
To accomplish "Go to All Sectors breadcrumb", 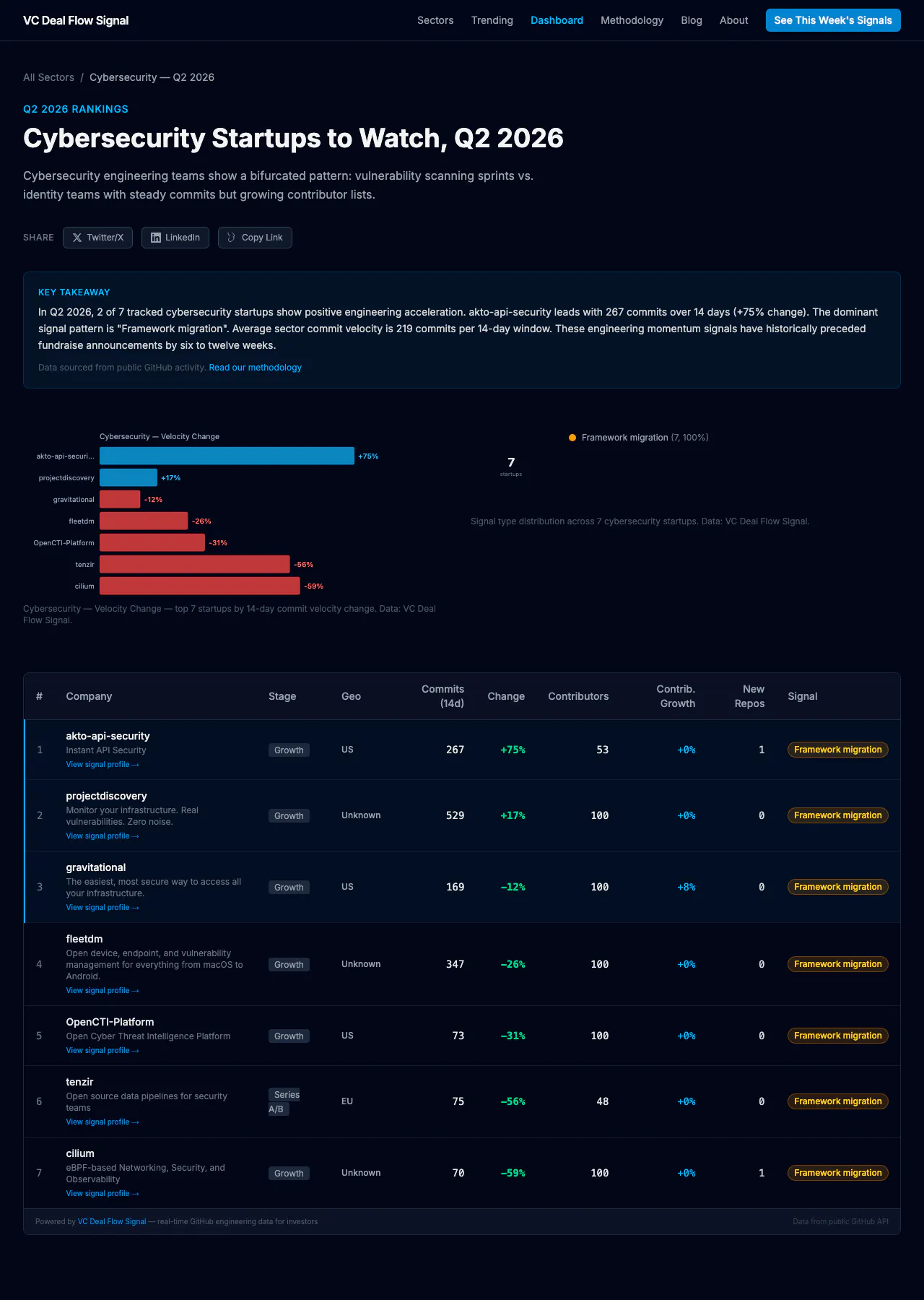I will coord(48,77).
